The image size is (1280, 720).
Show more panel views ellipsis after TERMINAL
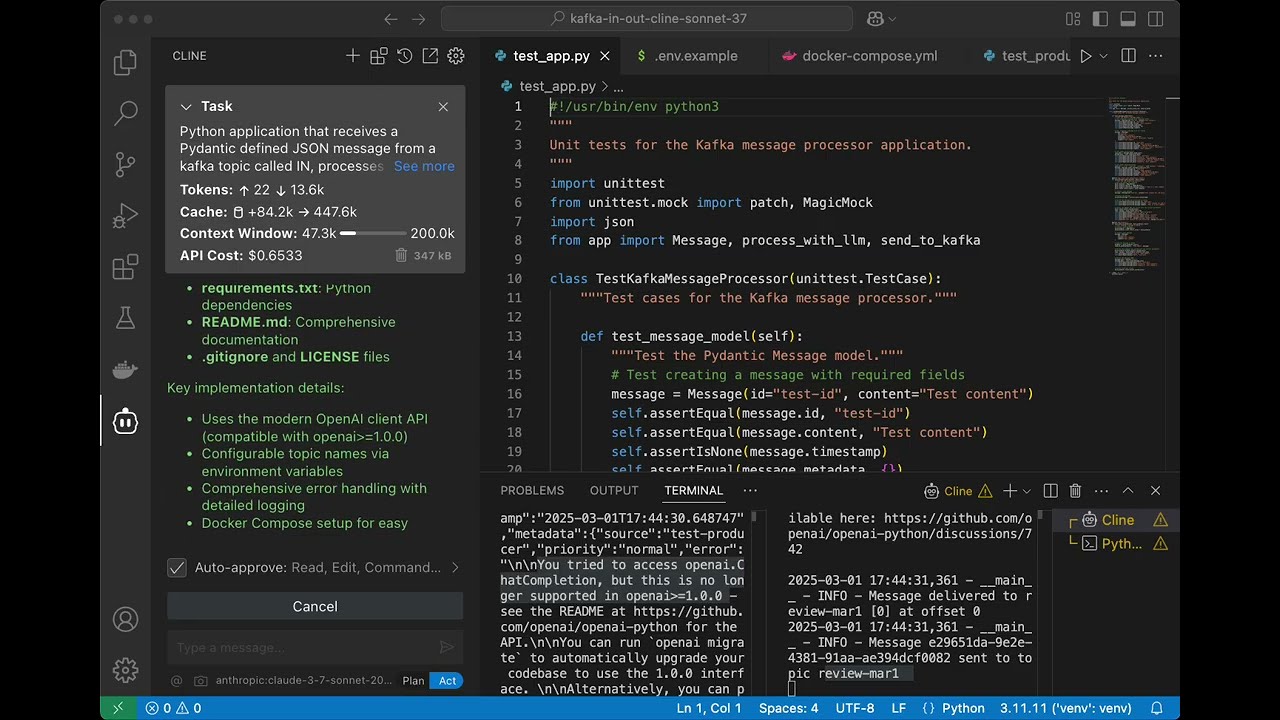point(750,490)
